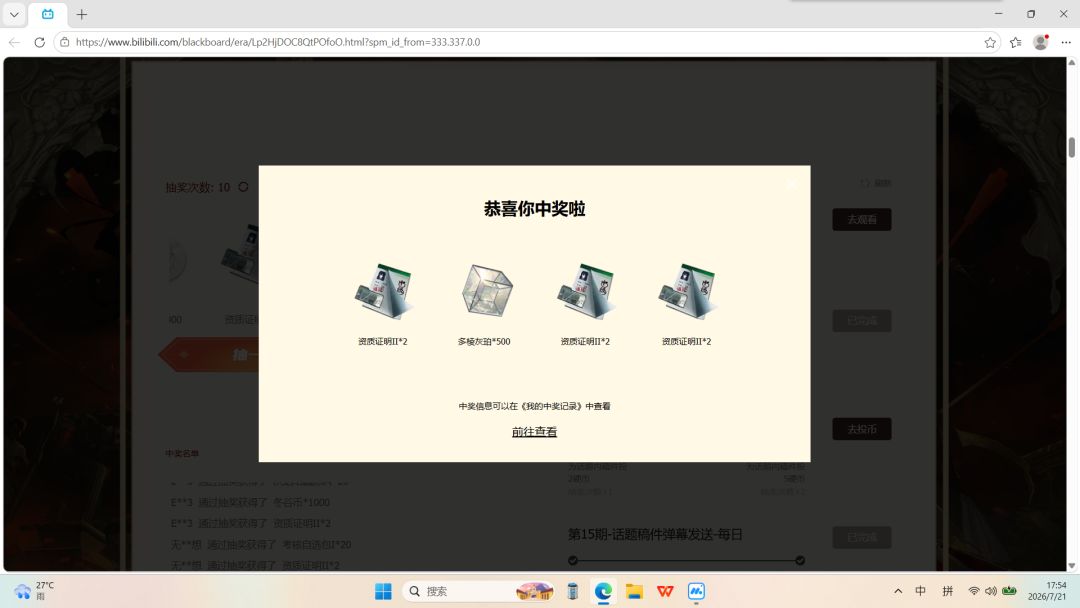The width and height of the screenshot is (1080, 608).
Task: Click the 第15期-话题稿件弹幕发送-每日 task title
Action: [655, 534]
